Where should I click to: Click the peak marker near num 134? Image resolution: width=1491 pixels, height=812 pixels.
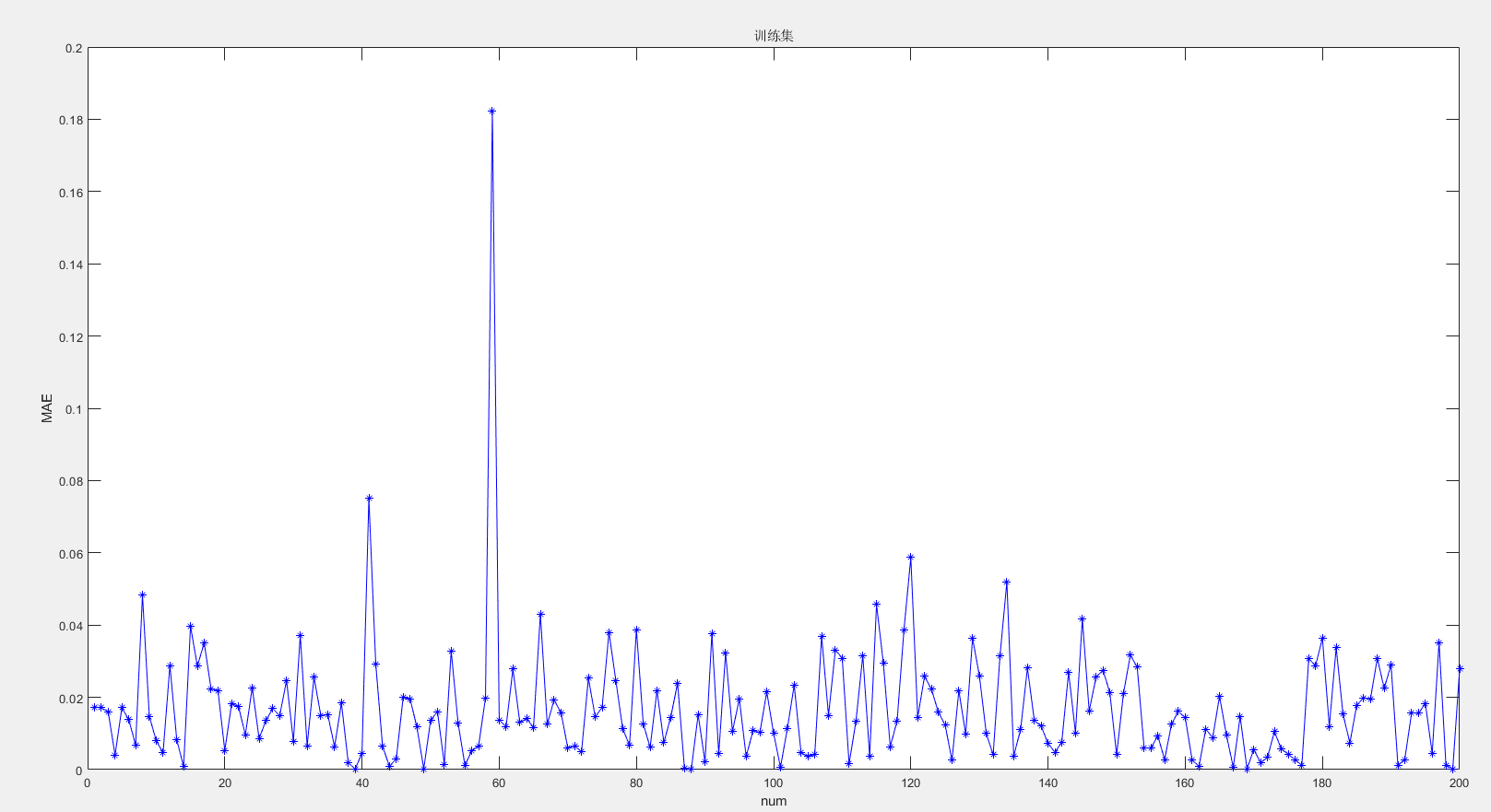[1006, 582]
